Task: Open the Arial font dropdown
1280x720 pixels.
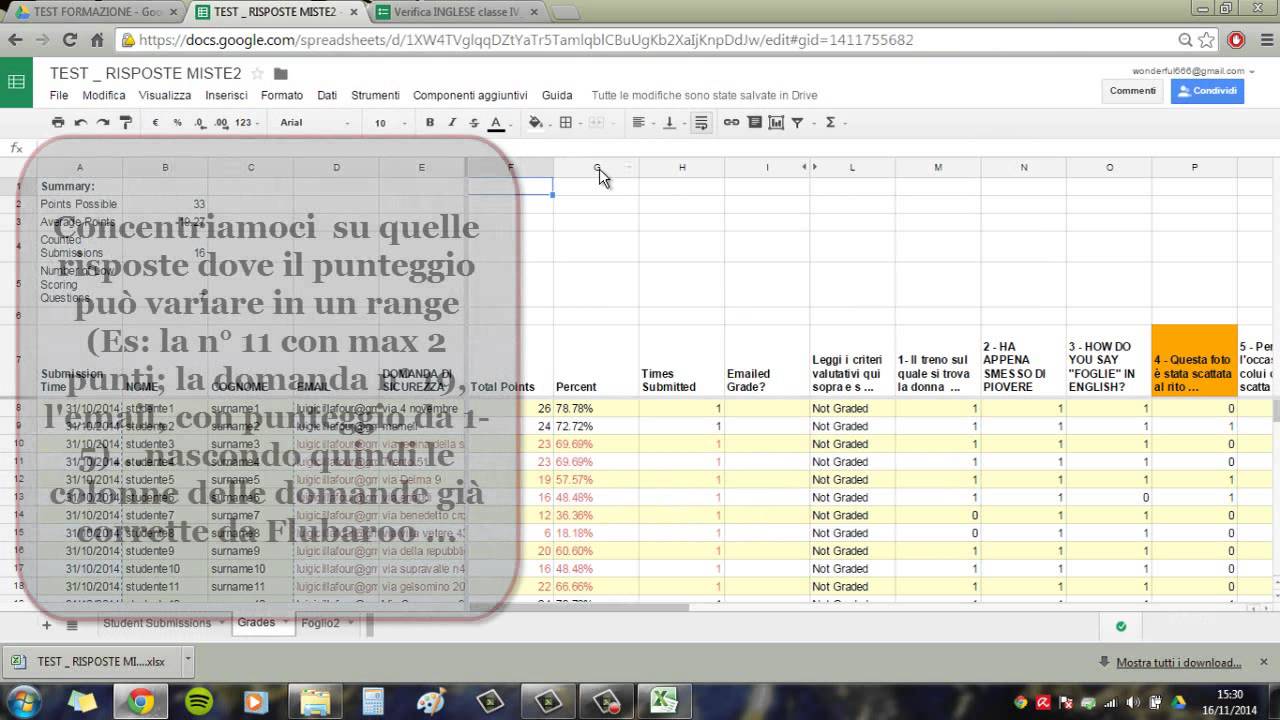Action: coord(314,122)
